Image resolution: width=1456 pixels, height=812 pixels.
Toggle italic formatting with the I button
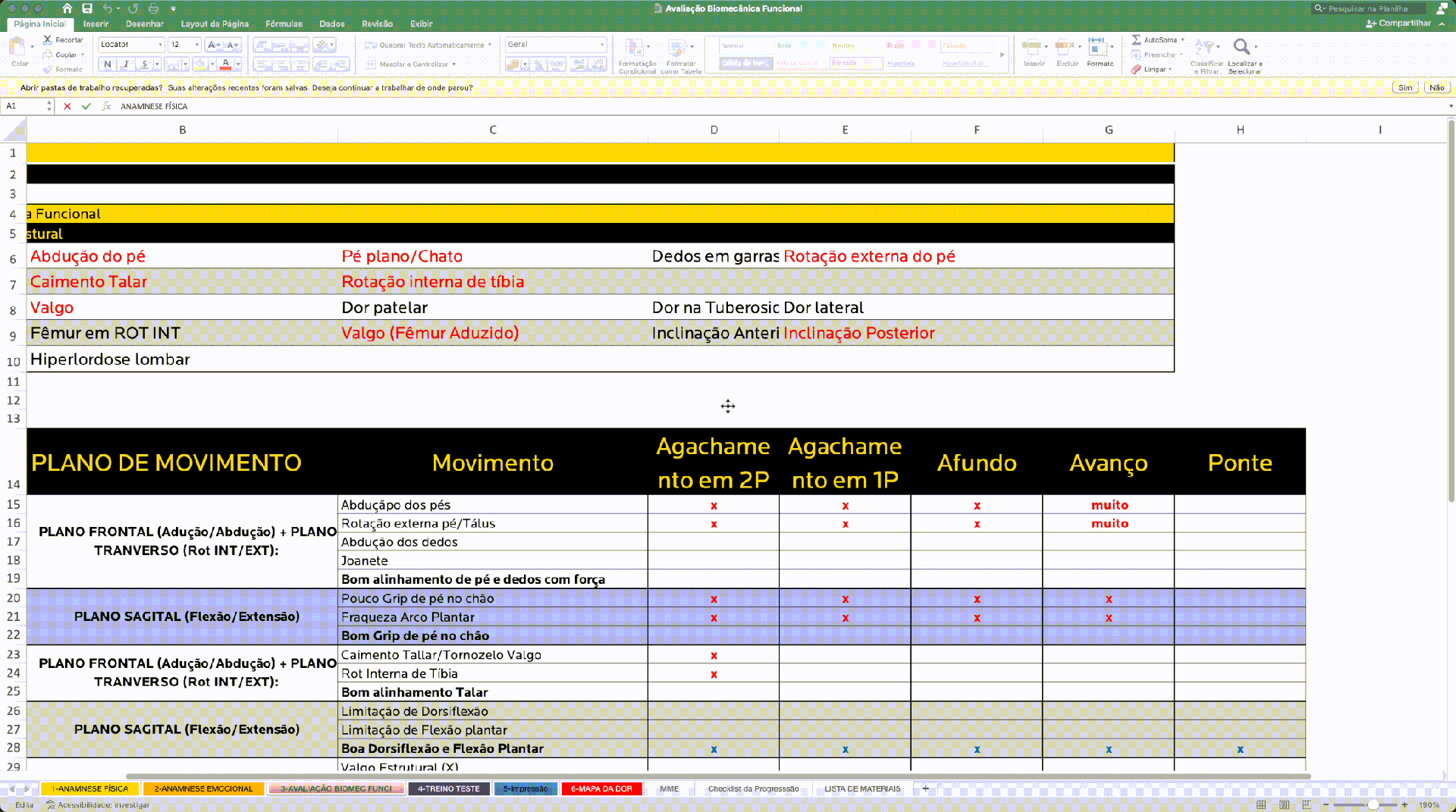pos(126,64)
